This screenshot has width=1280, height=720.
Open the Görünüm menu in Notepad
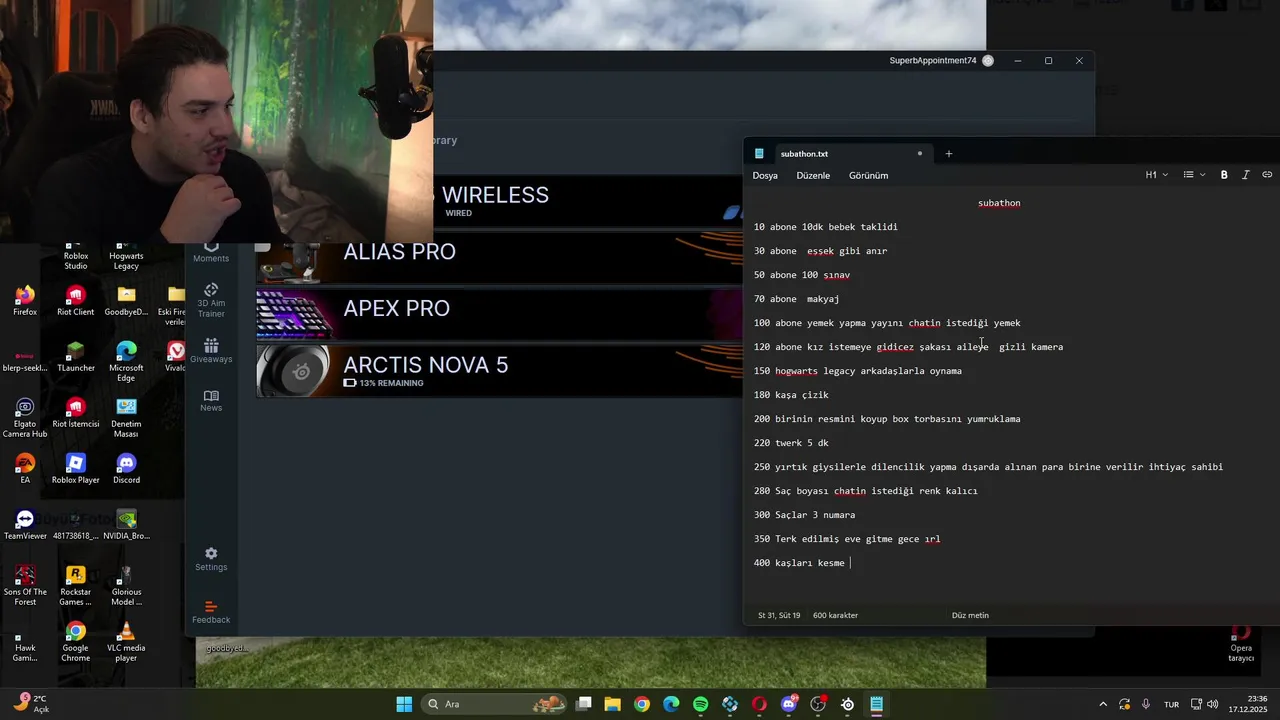point(868,175)
